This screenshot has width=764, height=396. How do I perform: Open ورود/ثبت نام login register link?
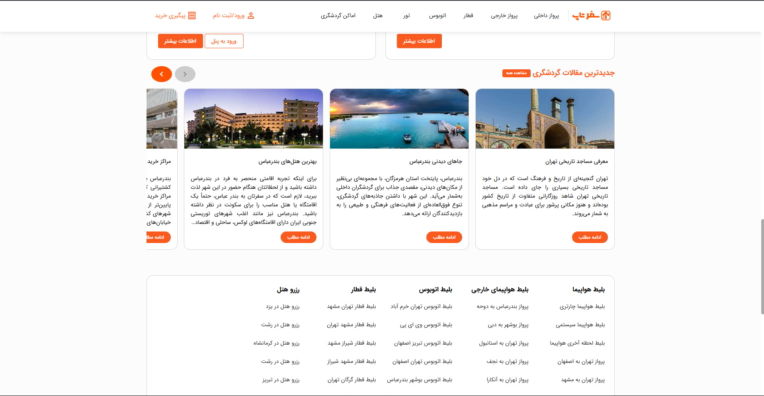click(233, 16)
